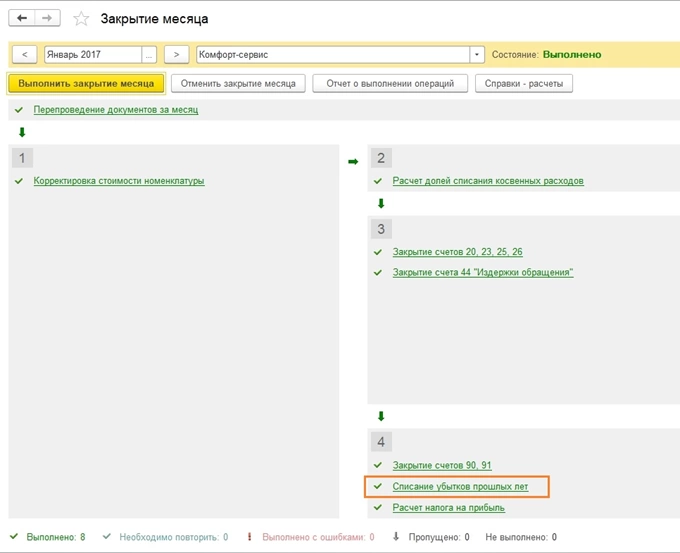Open Расчет долей списания косвенных расходов
680x553 pixels.
point(488,181)
